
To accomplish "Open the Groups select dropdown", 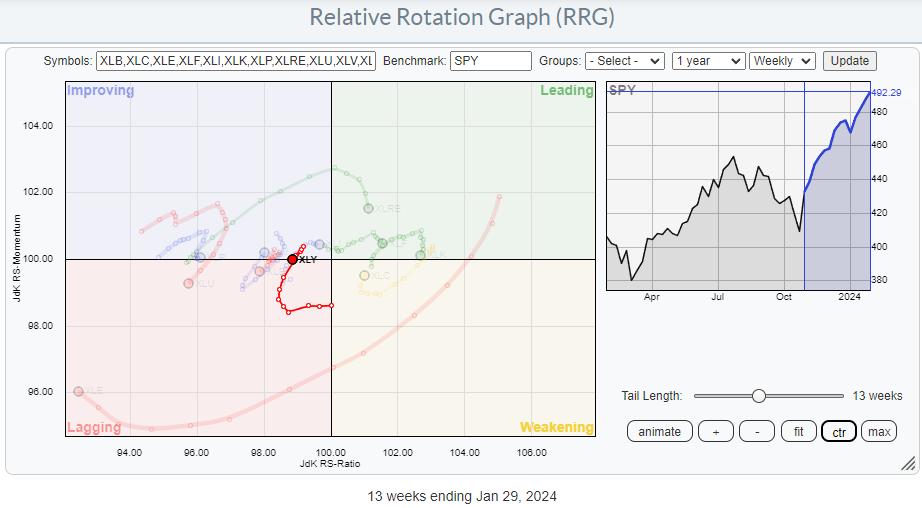I will (625, 61).
